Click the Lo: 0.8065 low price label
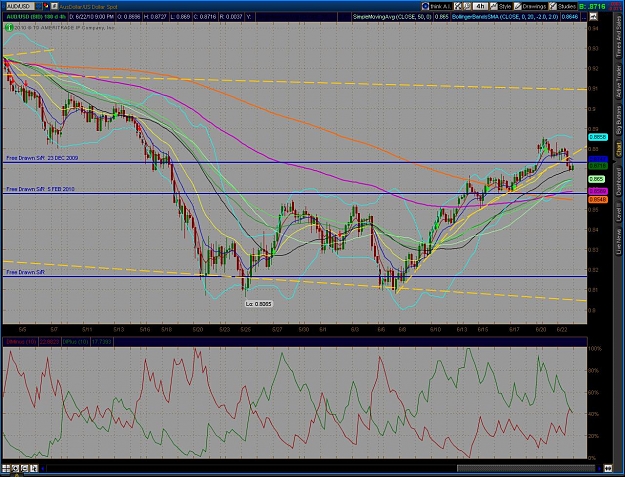Image resolution: width=625 pixels, height=477 pixels. tap(259, 304)
